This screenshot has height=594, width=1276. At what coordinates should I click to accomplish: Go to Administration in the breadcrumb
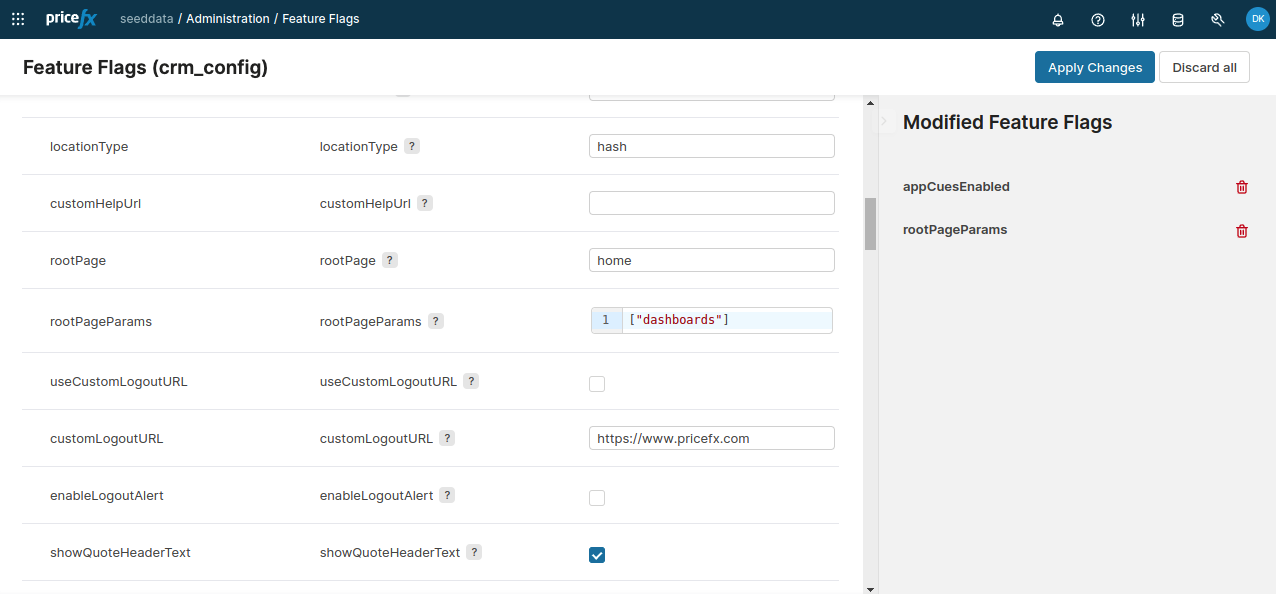coord(227,19)
